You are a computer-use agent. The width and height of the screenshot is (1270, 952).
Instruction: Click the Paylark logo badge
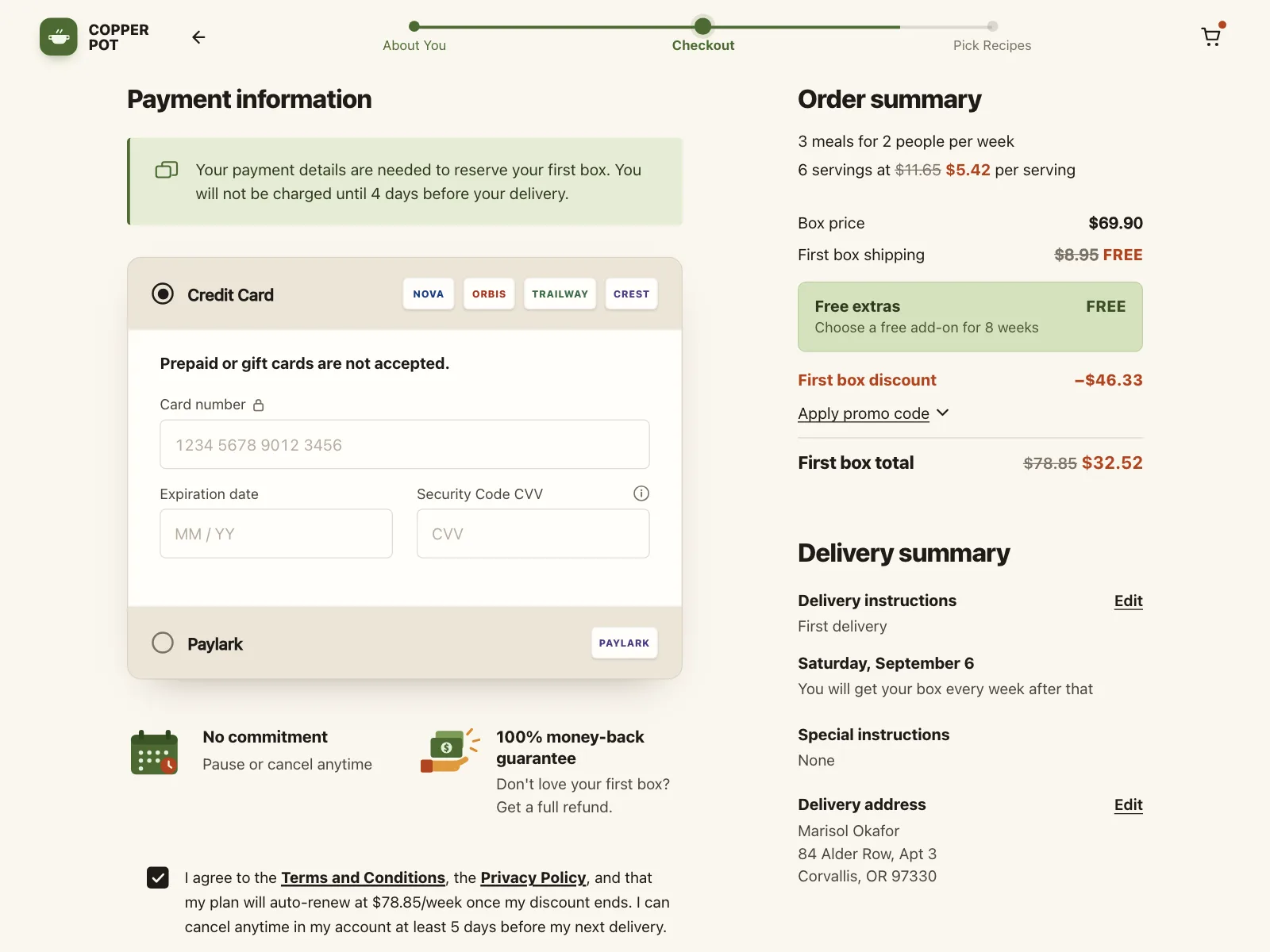pyautogui.click(x=624, y=643)
